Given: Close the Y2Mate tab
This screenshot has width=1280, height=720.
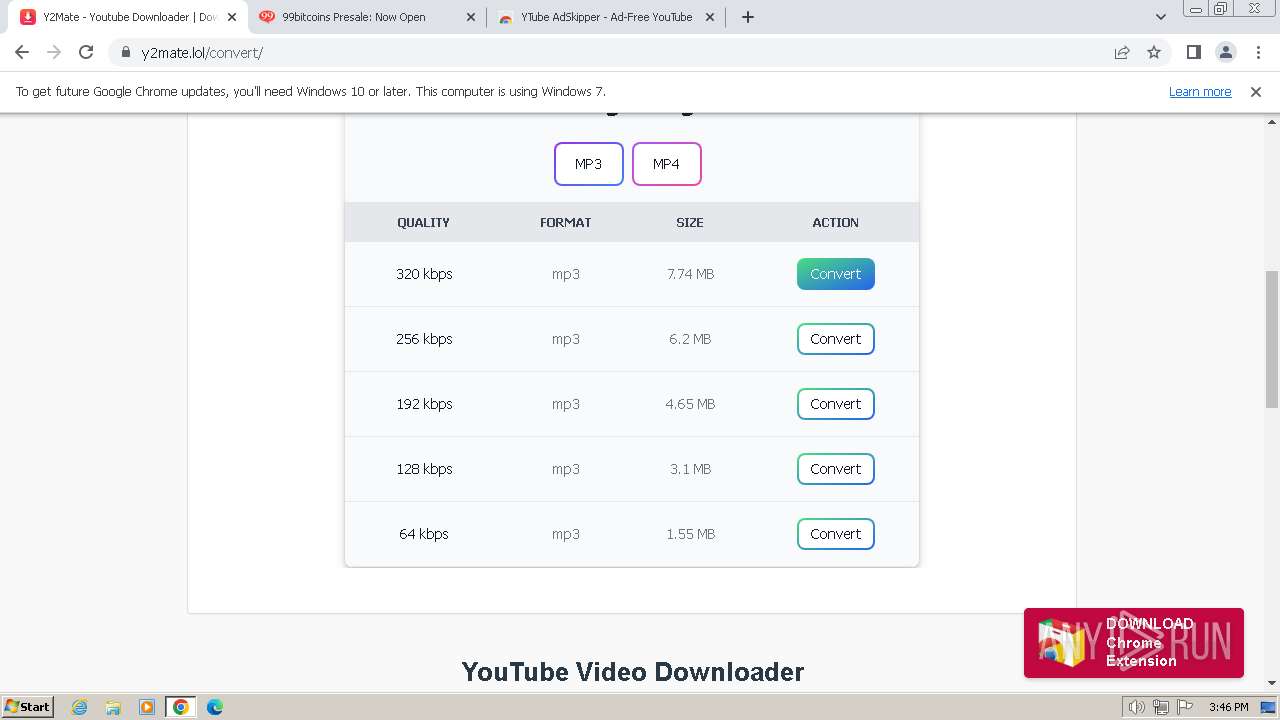Looking at the screenshot, I should 232,17.
